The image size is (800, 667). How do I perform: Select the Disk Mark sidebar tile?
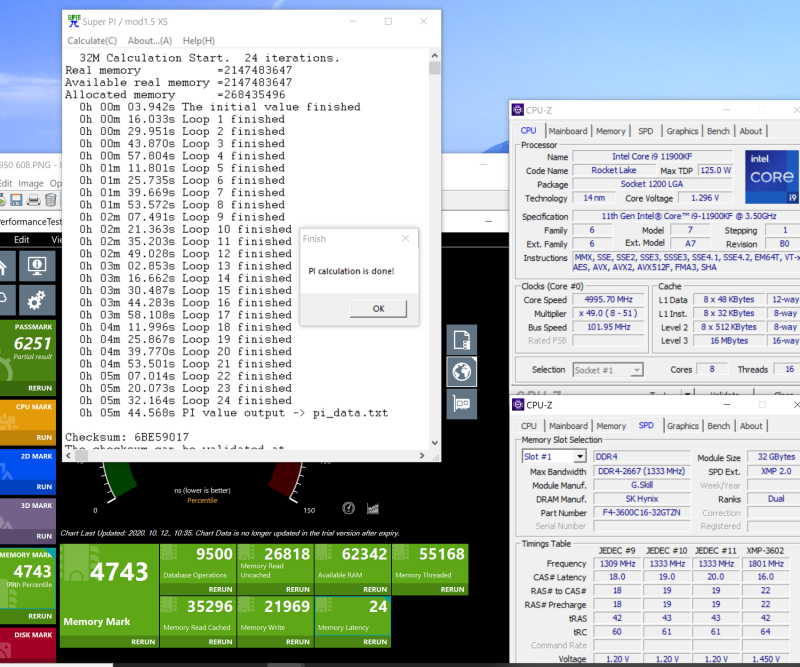tap(28, 643)
